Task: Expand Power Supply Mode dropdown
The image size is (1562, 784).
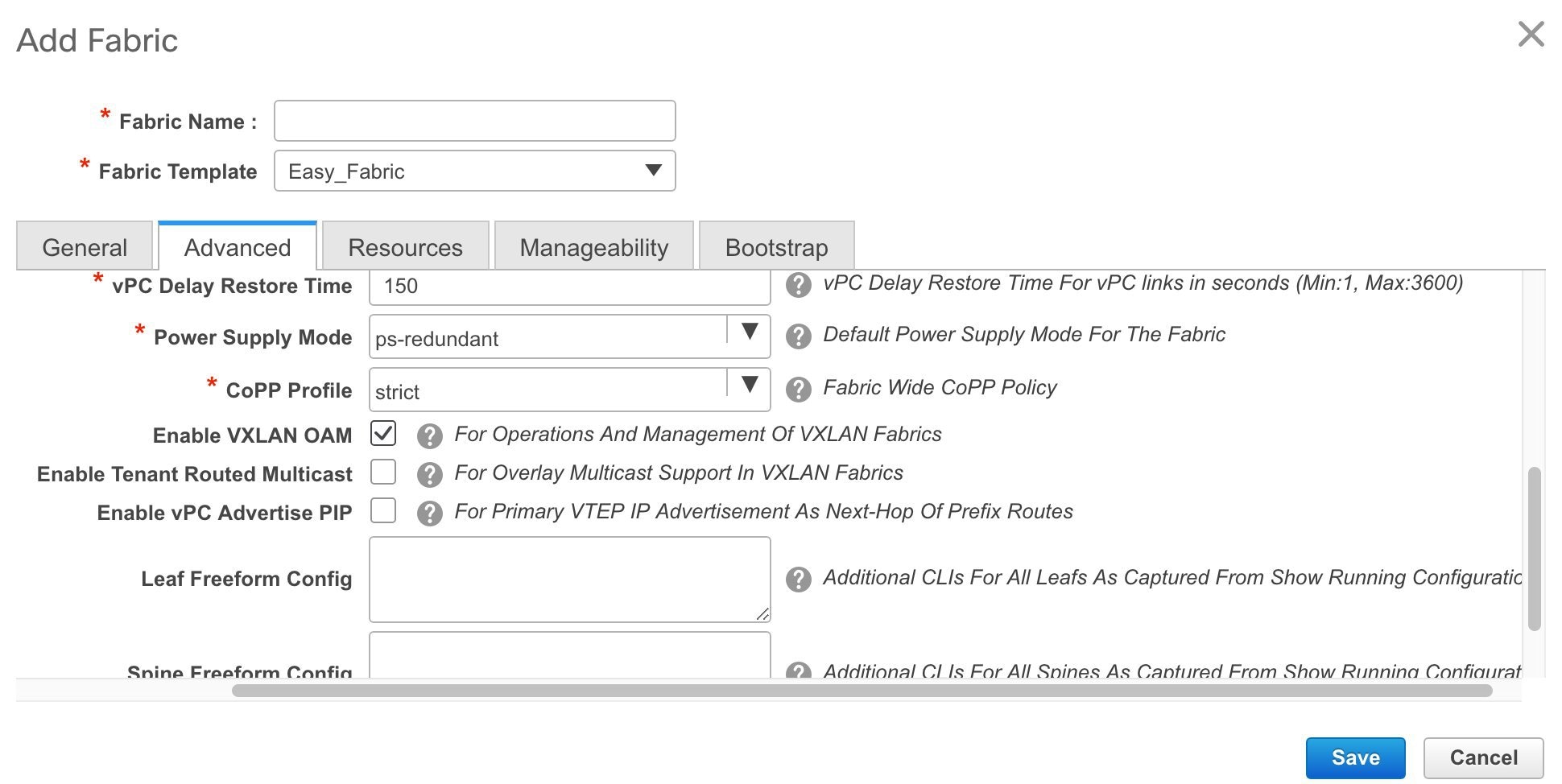Action: pos(569,336)
